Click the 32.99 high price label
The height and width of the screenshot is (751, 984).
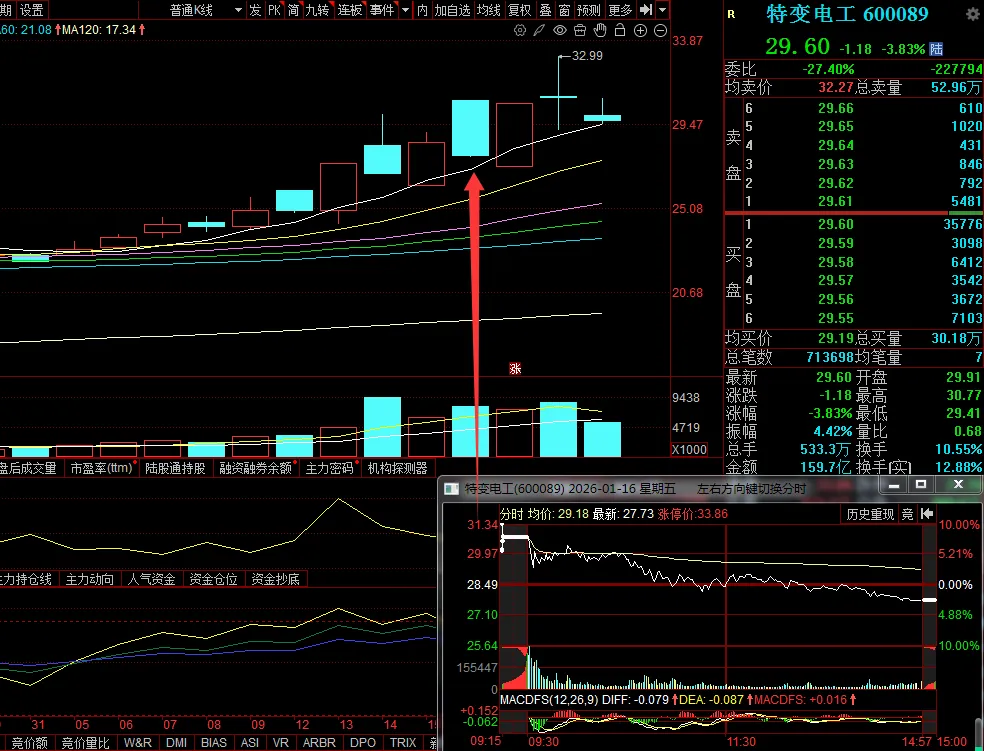587,56
